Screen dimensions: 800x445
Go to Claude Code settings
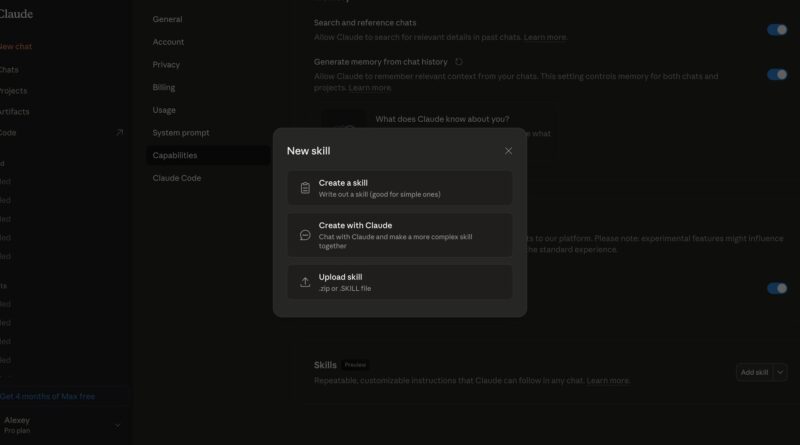(x=176, y=178)
